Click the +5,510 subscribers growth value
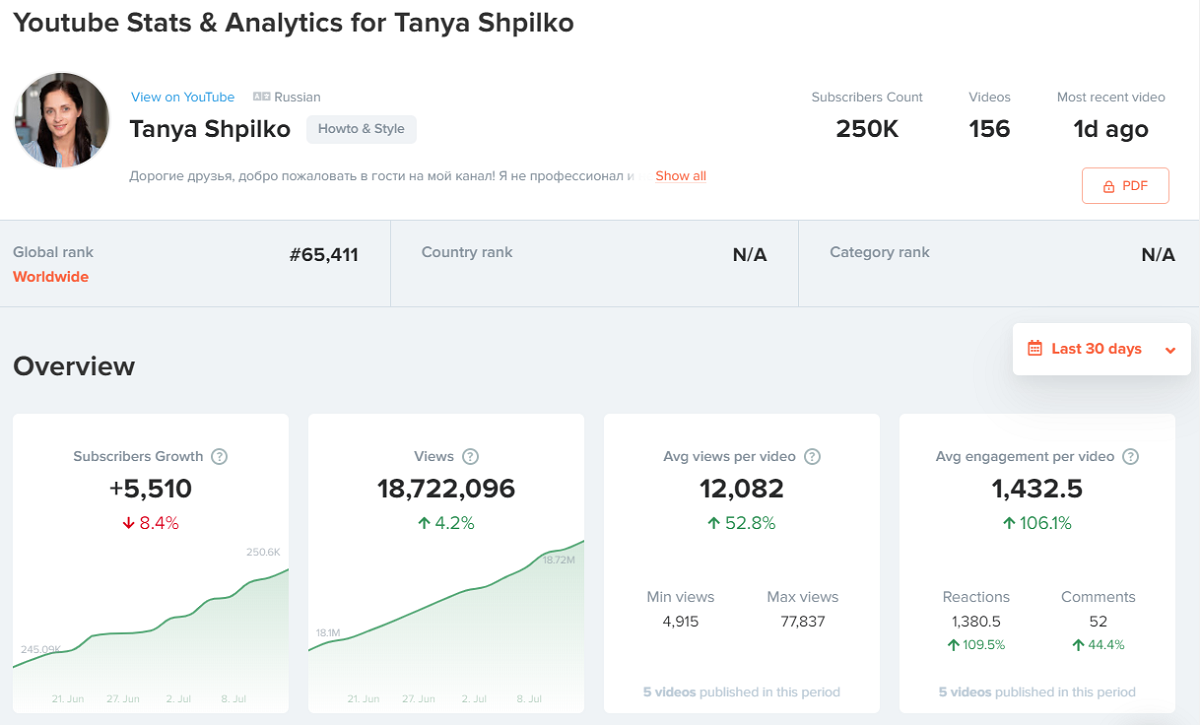The image size is (1200, 725). click(x=151, y=489)
